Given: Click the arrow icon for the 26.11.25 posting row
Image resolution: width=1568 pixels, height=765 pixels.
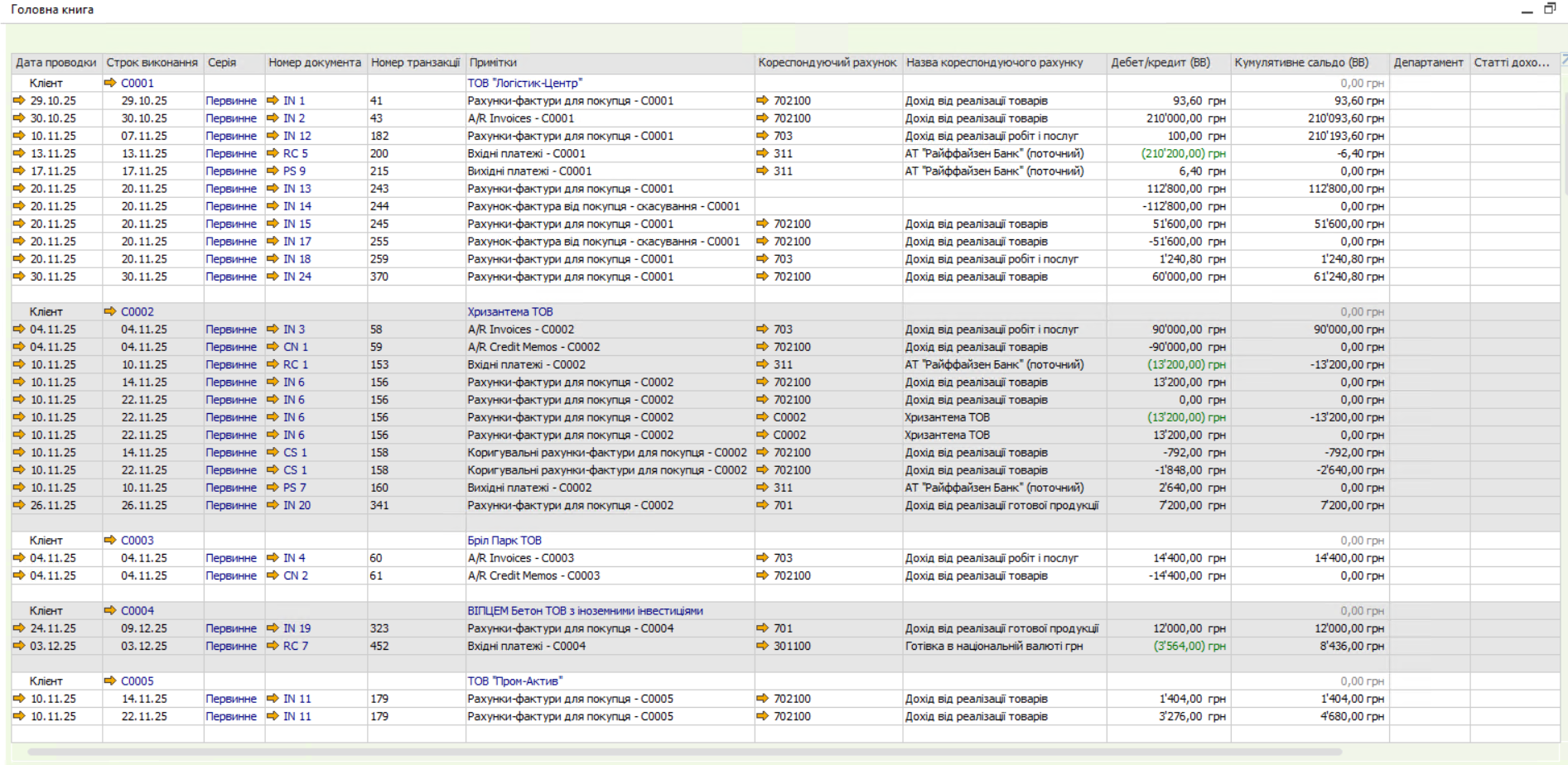Looking at the screenshot, I should tap(19, 506).
